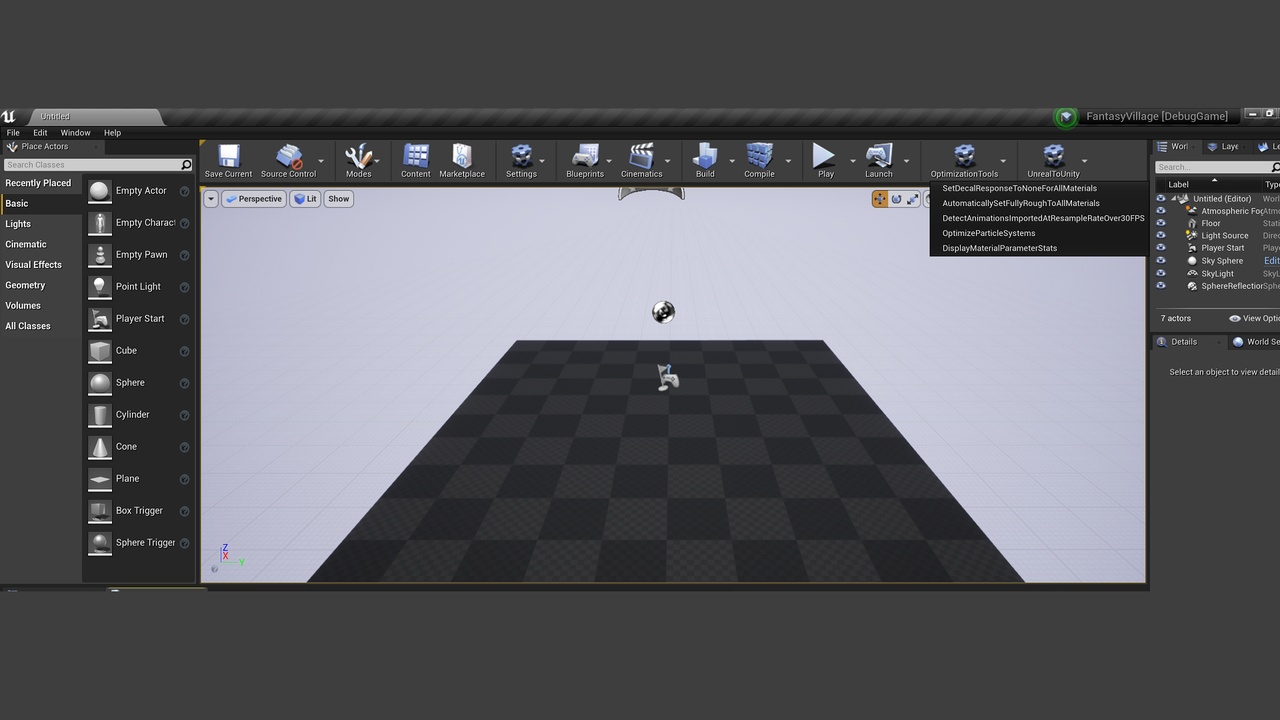This screenshot has height=720, width=1280.
Task: Click the Search Classes input field
Action: click(x=92, y=165)
